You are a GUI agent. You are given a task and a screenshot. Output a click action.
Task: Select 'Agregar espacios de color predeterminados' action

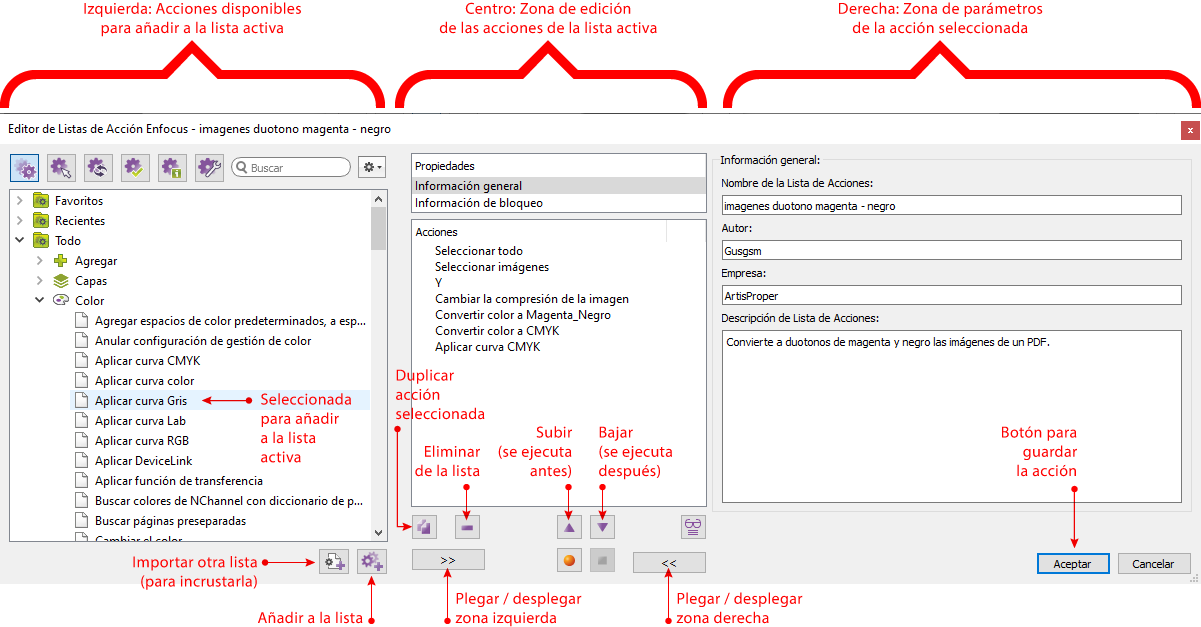pyautogui.click(x=231, y=321)
